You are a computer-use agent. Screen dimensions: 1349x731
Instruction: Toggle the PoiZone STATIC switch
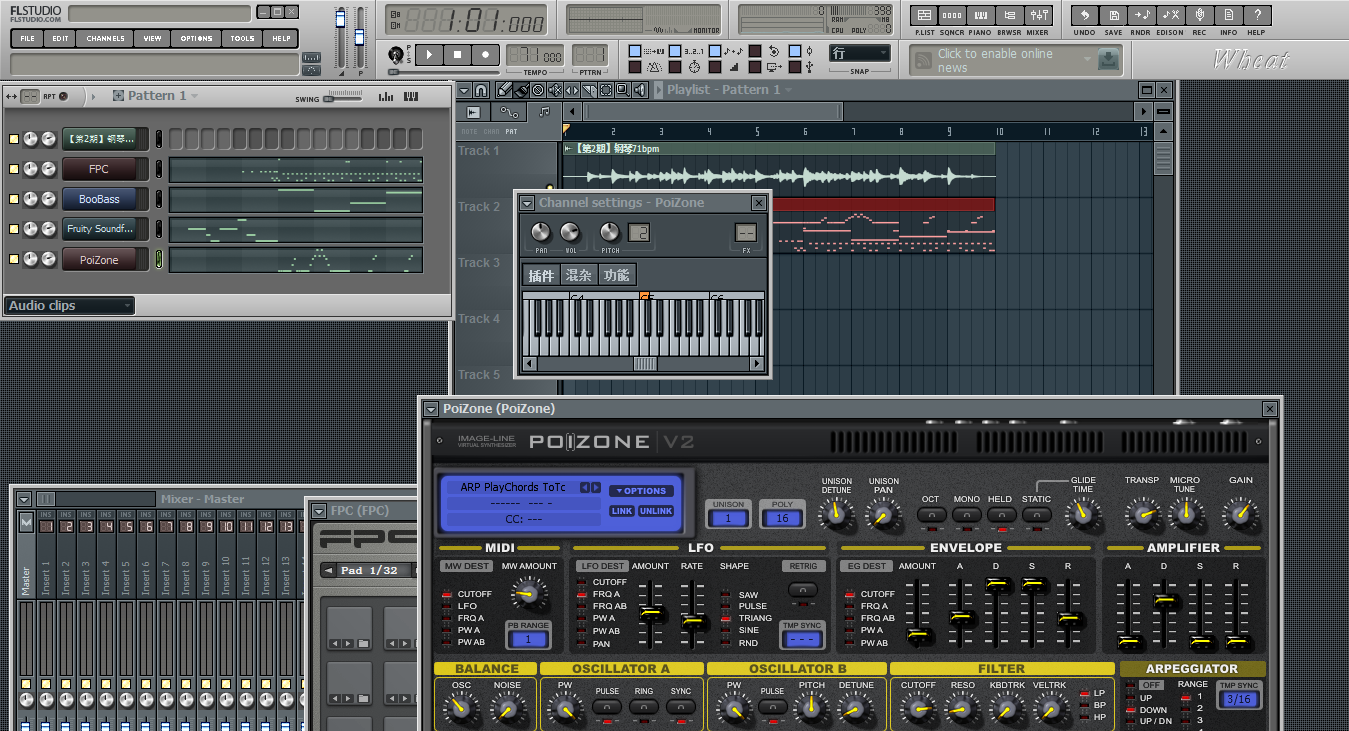[x=1036, y=516]
